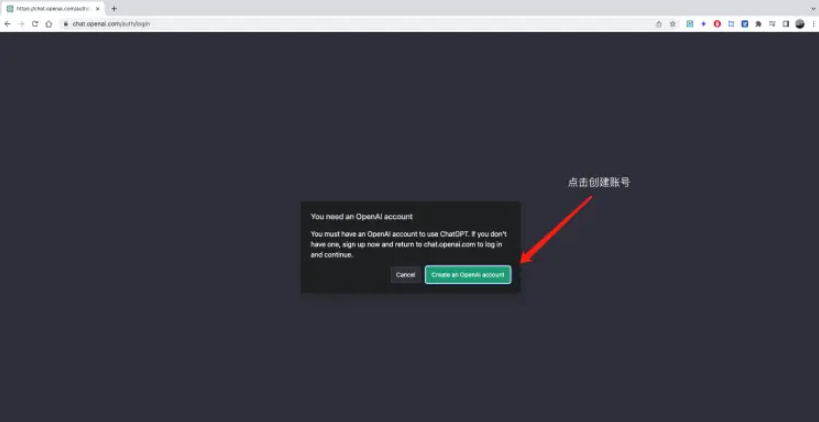Viewport: 819px width, 422px height.
Task: Click Create an OpenAI account button
Action: 468,274
